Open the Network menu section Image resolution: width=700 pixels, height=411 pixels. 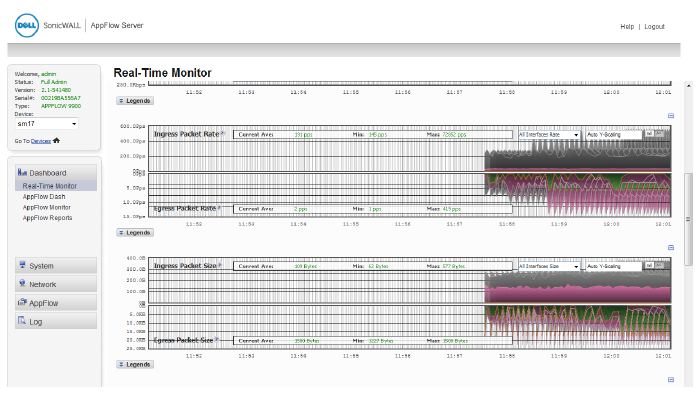(56, 284)
